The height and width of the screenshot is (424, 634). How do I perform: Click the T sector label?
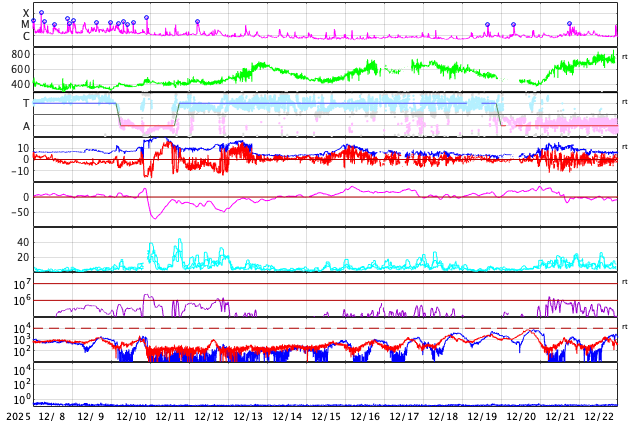click(26, 103)
